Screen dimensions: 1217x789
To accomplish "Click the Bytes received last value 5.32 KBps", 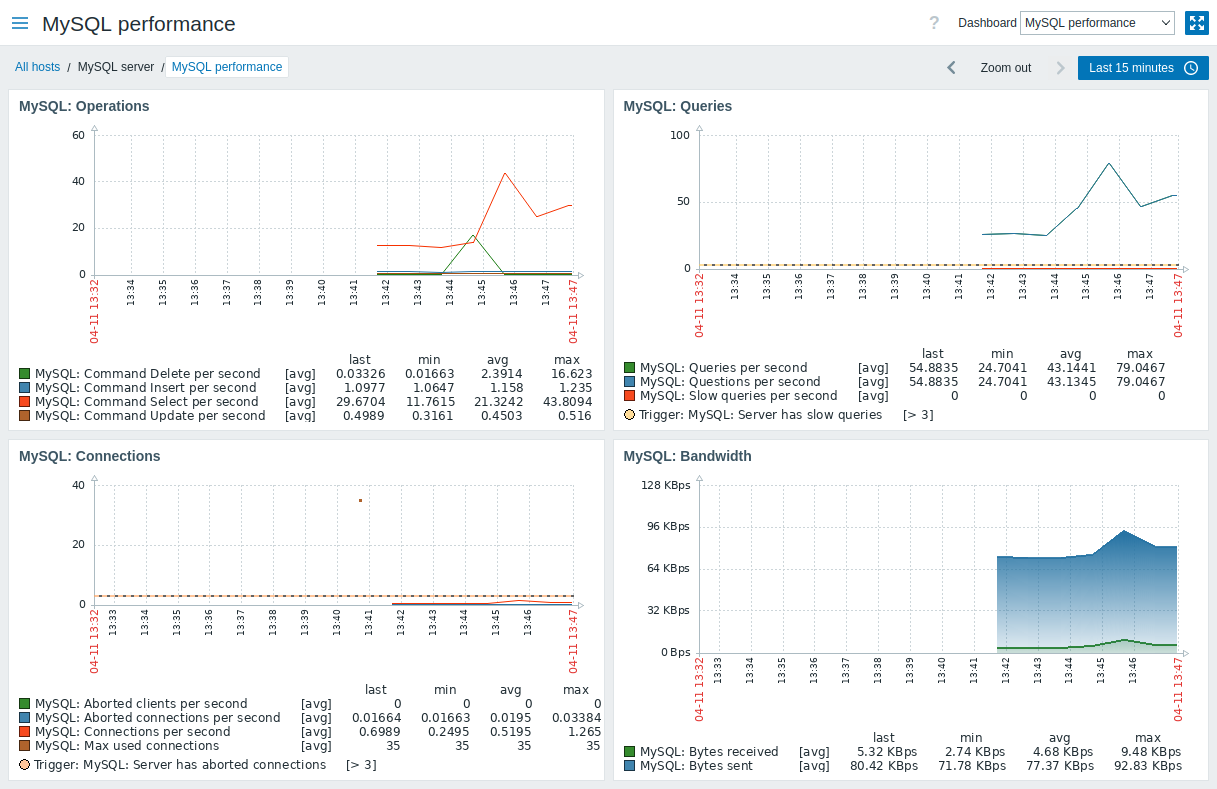I will (x=887, y=752).
